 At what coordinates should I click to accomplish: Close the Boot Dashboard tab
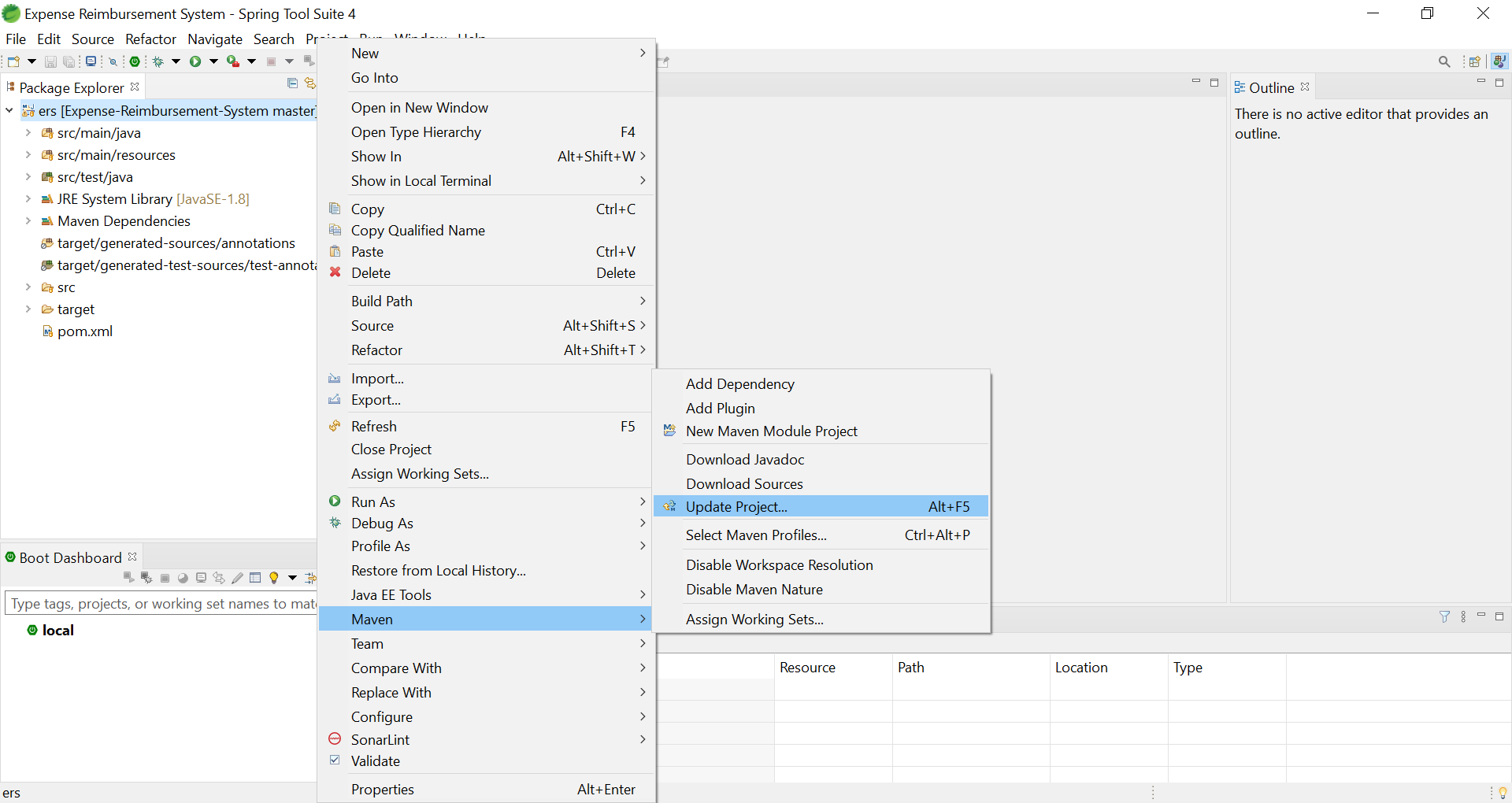coord(132,557)
